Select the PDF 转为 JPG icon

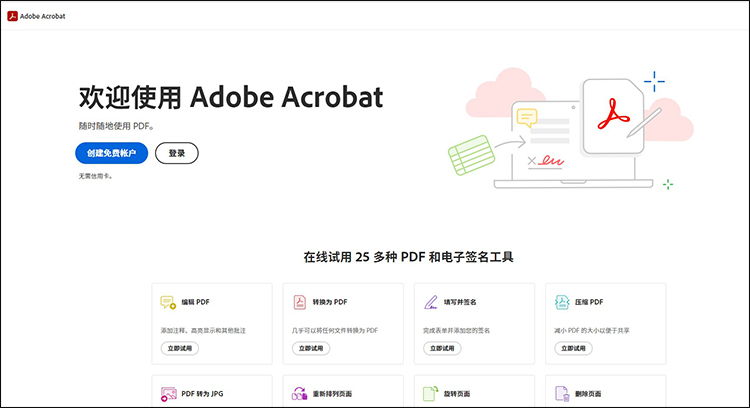(168, 394)
